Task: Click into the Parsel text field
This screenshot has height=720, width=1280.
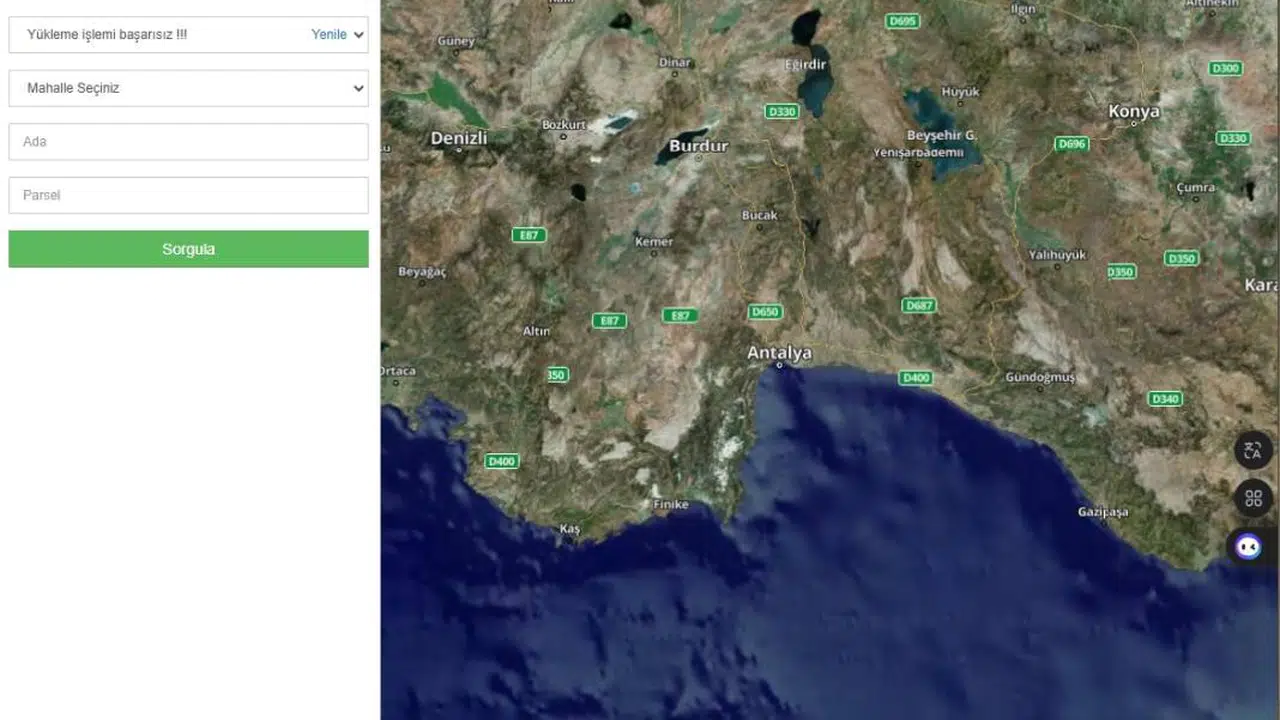Action: click(188, 195)
